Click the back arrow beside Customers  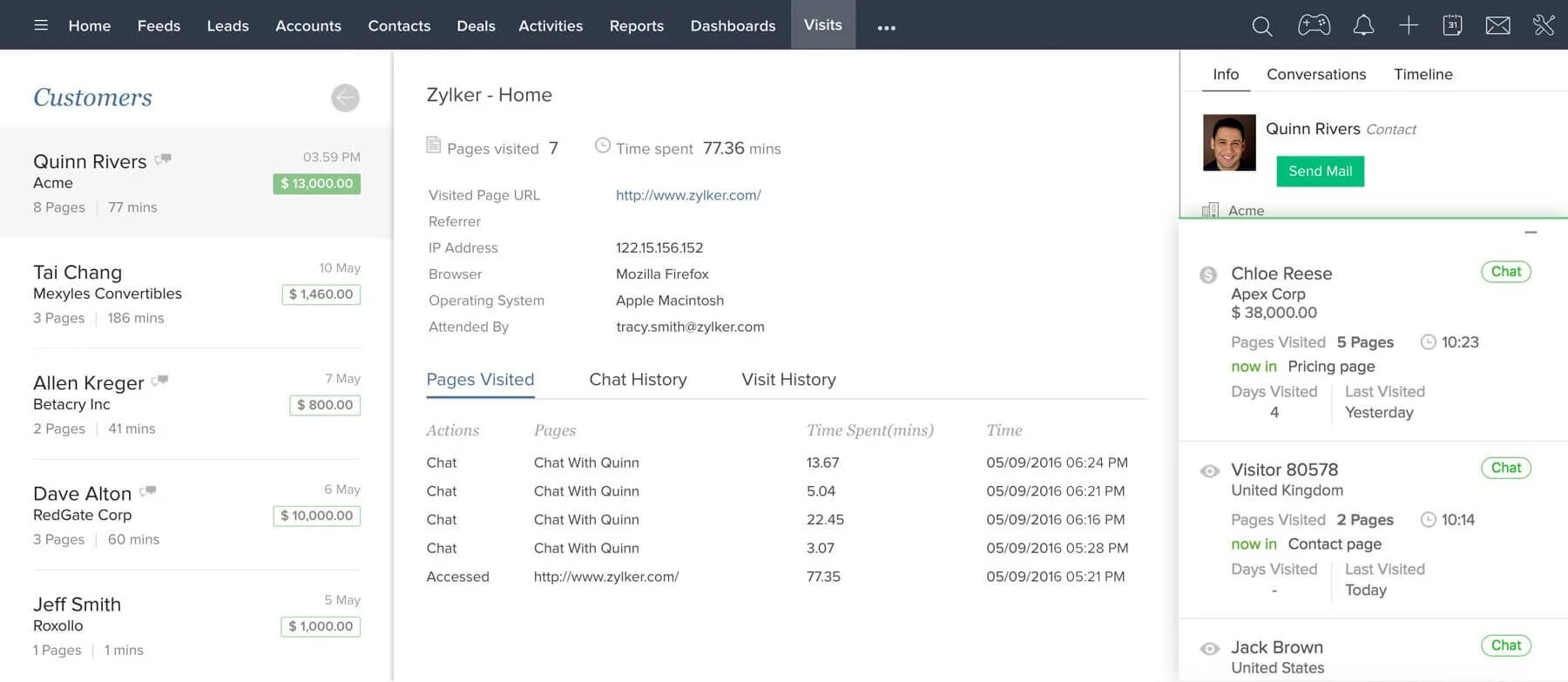click(345, 98)
